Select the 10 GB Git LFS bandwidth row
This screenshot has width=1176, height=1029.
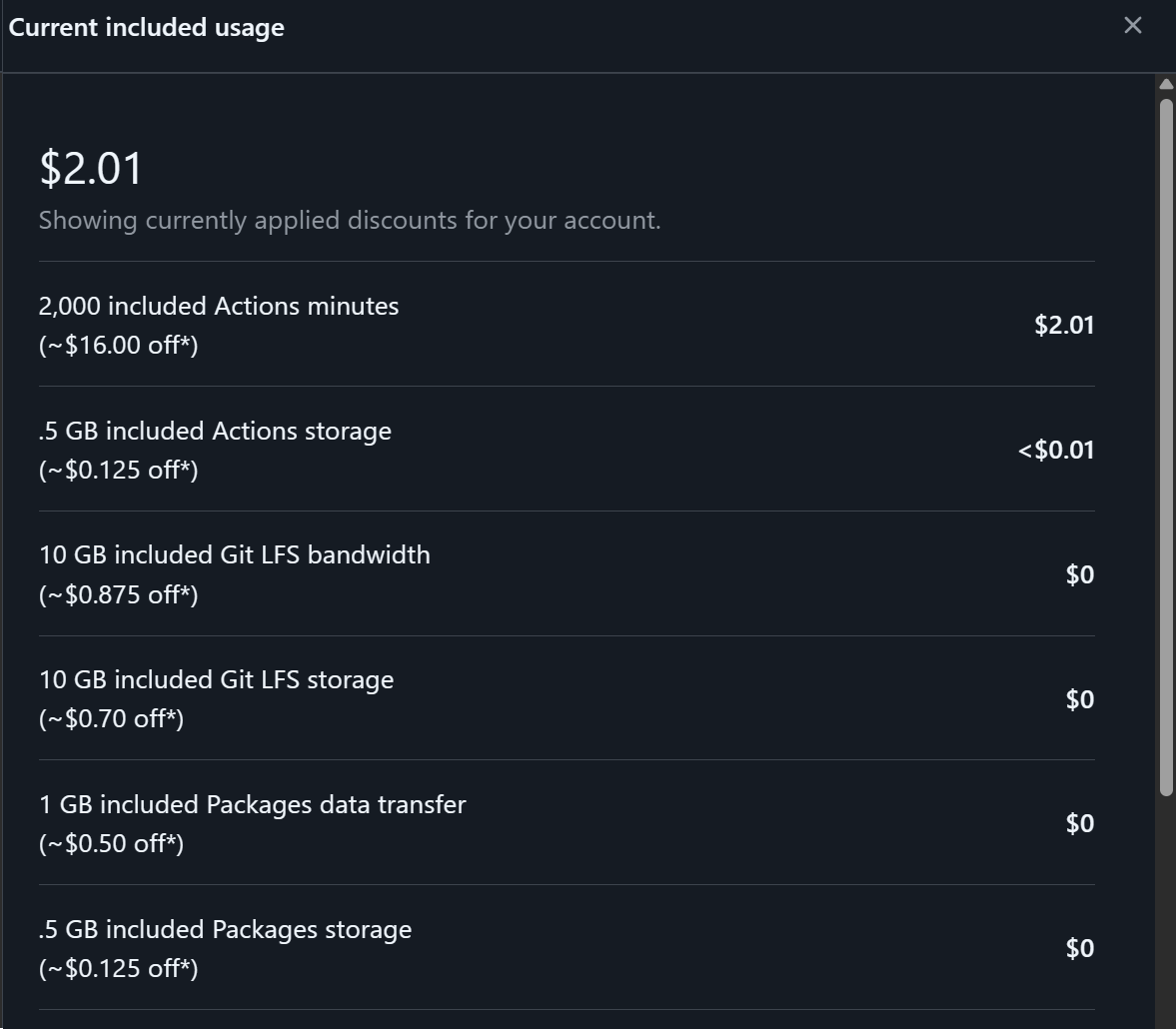[567, 573]
